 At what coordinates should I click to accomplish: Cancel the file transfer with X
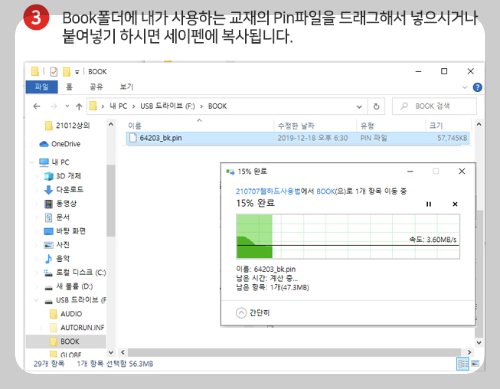455,204
